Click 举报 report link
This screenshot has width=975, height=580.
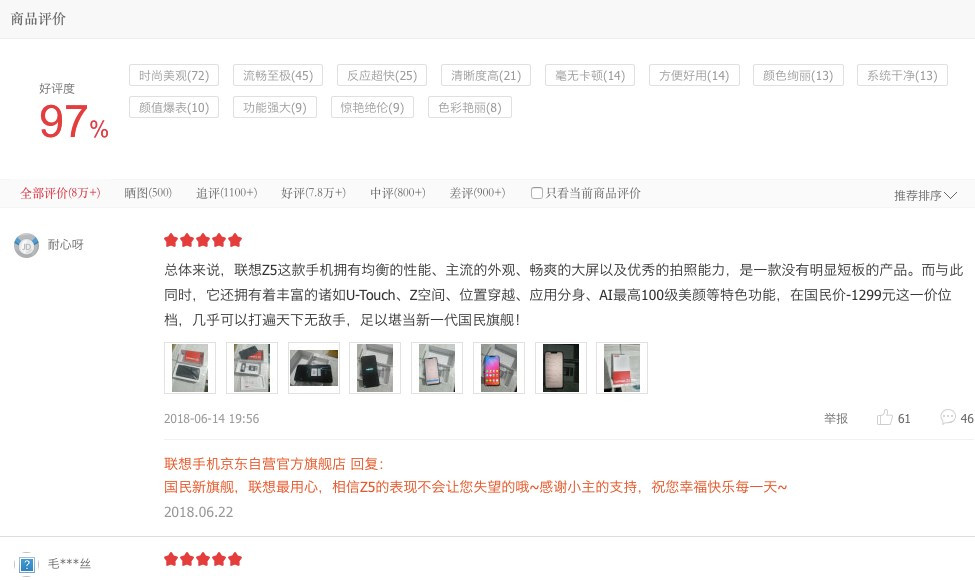point(836,418)
